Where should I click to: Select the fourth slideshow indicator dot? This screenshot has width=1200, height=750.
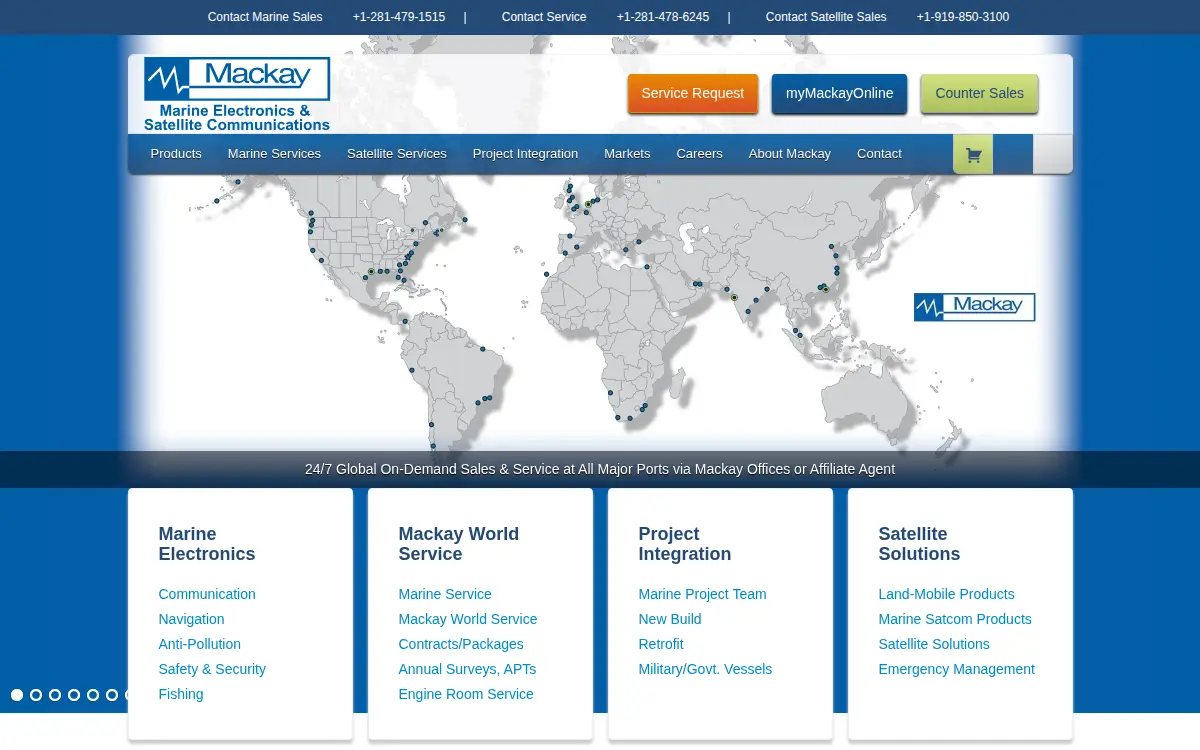pyautogui.click(x=74, y=695)
